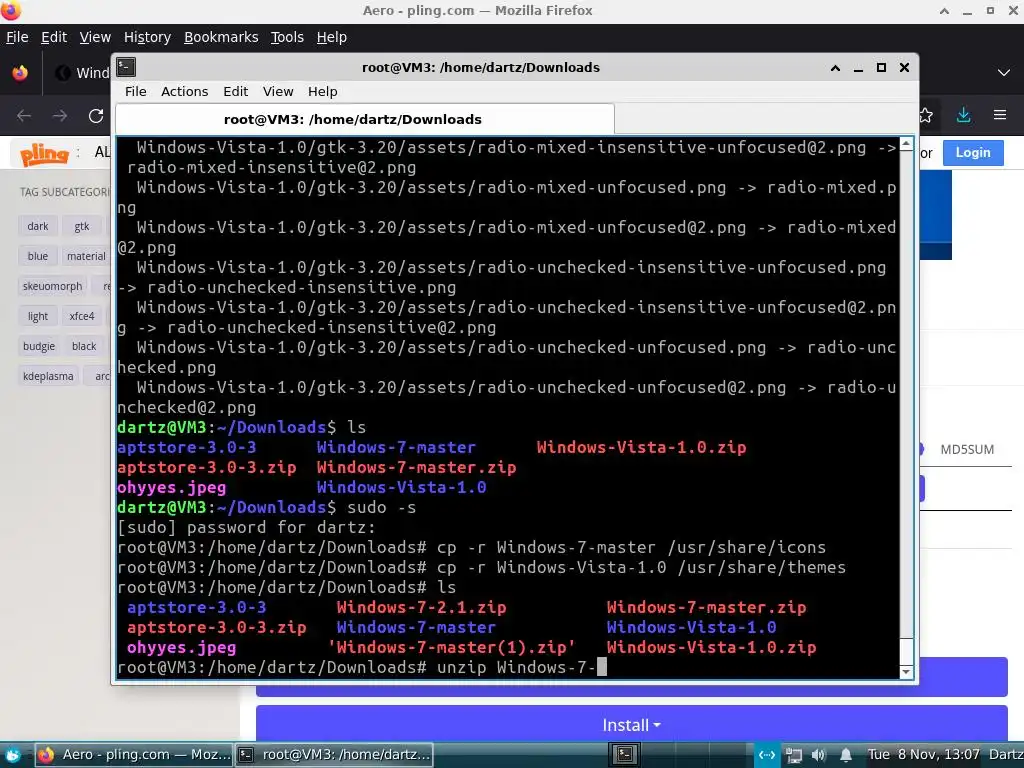Click the taskbar clock date

click(923, 755)
